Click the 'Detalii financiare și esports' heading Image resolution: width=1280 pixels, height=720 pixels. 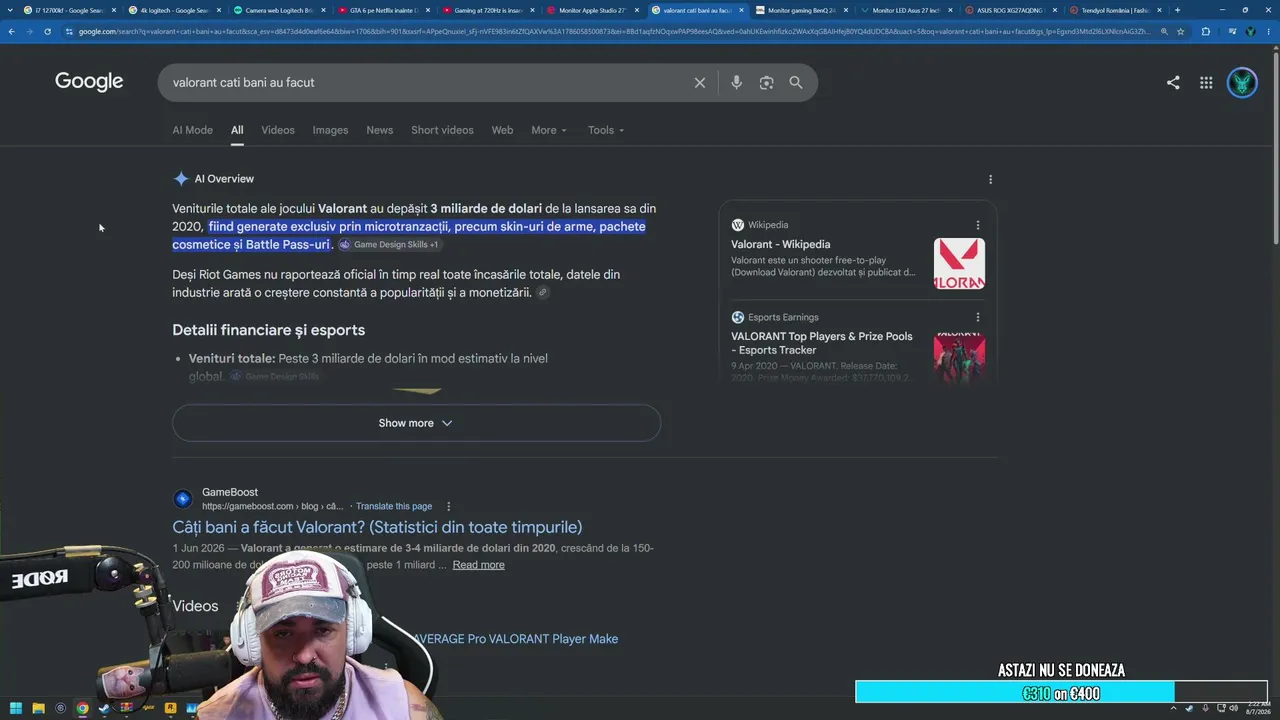click(x=268, y=330)
